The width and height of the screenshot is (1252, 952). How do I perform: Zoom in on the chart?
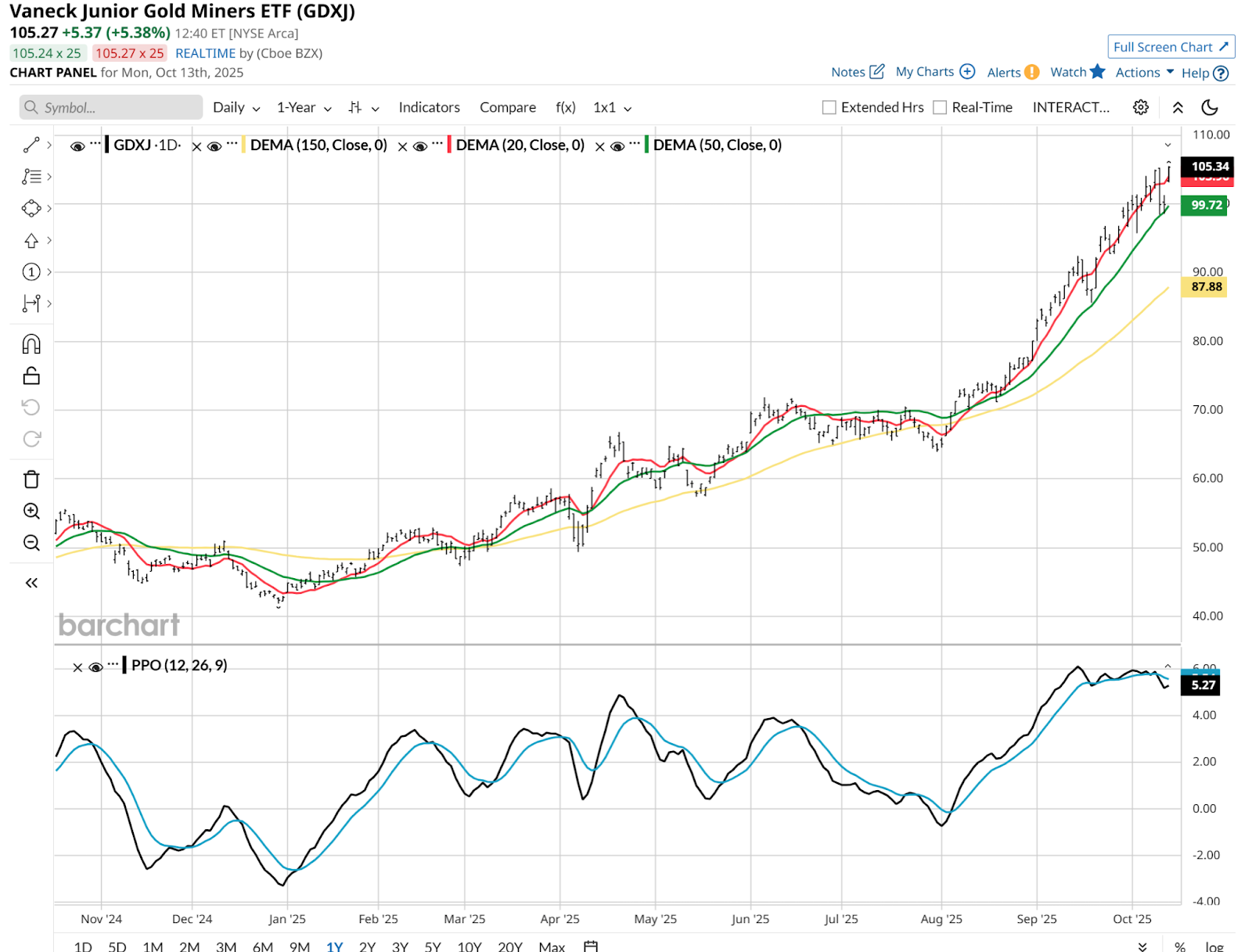[31, 511]
